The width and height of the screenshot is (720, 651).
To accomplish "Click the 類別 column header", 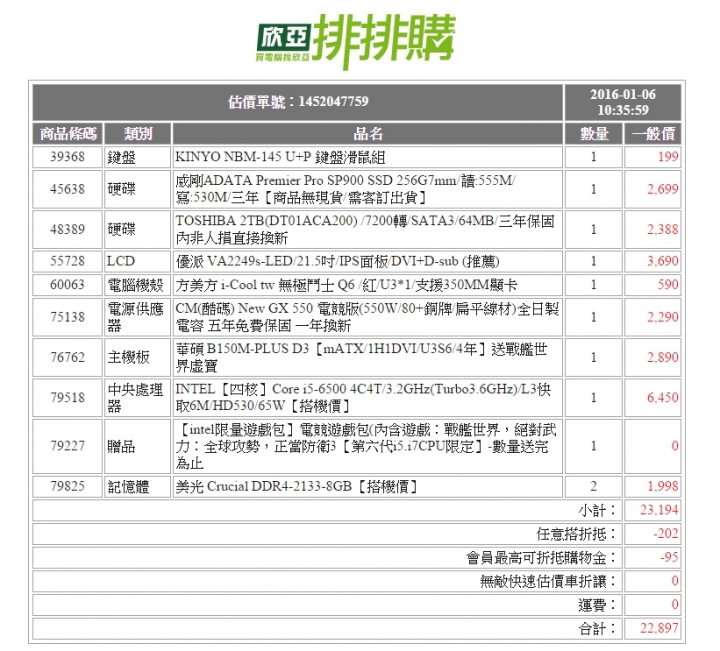I will pyautogui.click(x=138, y=134).
